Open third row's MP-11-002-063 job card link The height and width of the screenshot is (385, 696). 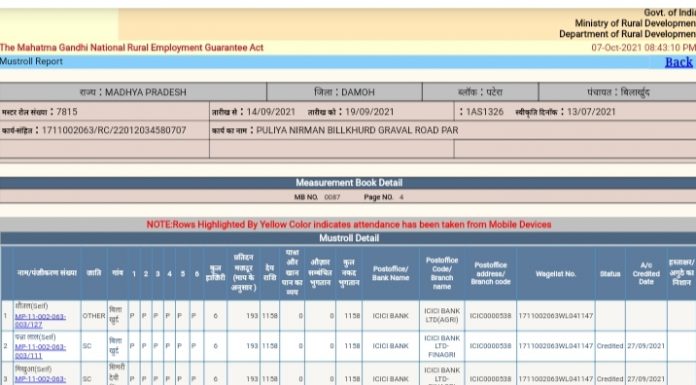pos(40,379)
